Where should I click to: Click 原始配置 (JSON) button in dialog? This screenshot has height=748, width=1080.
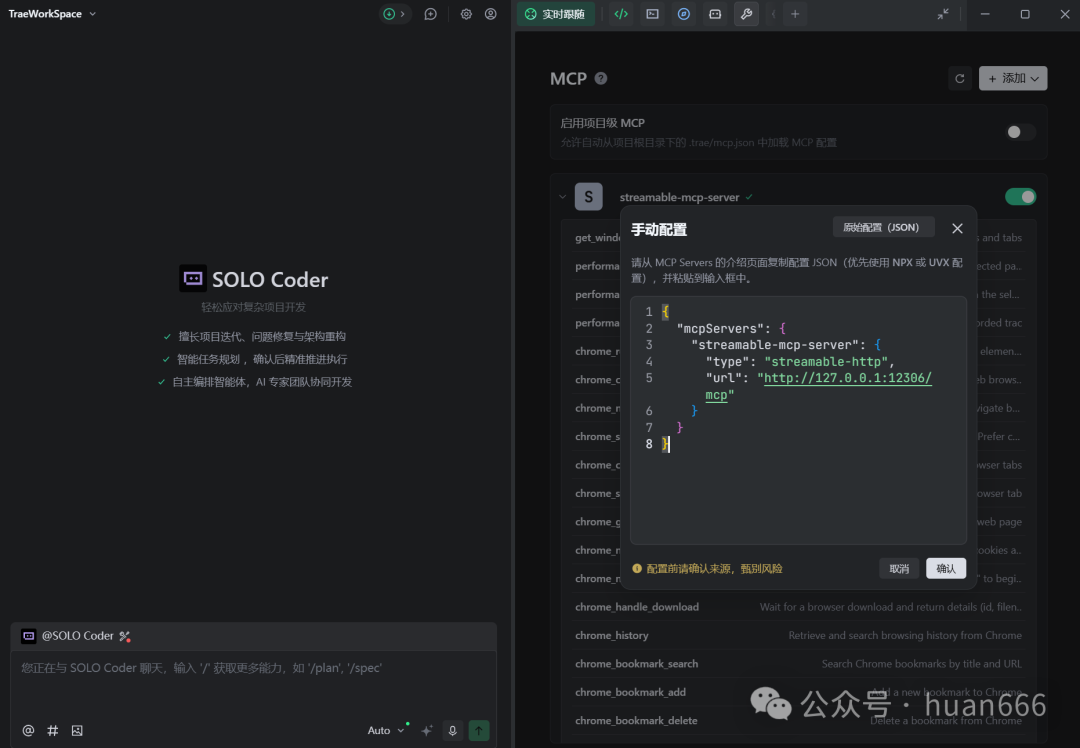click(883, 227)
